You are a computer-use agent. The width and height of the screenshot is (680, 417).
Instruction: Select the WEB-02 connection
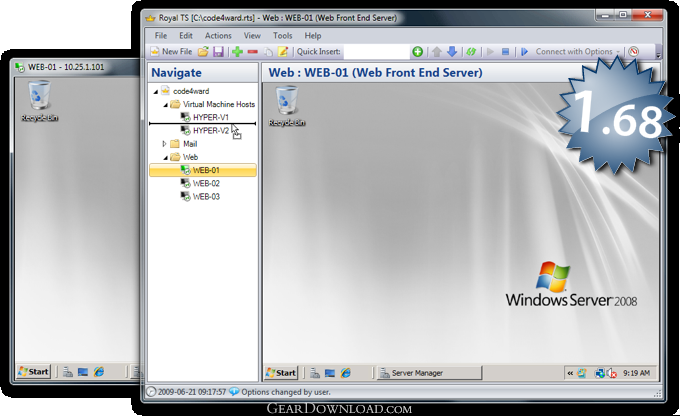206,183
